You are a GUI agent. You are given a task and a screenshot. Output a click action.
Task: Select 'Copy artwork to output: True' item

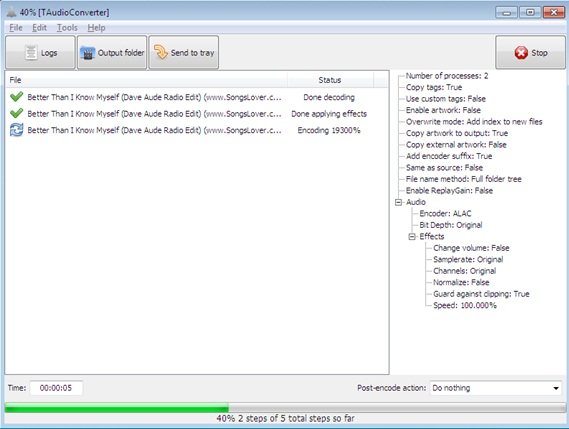(457, 133)
